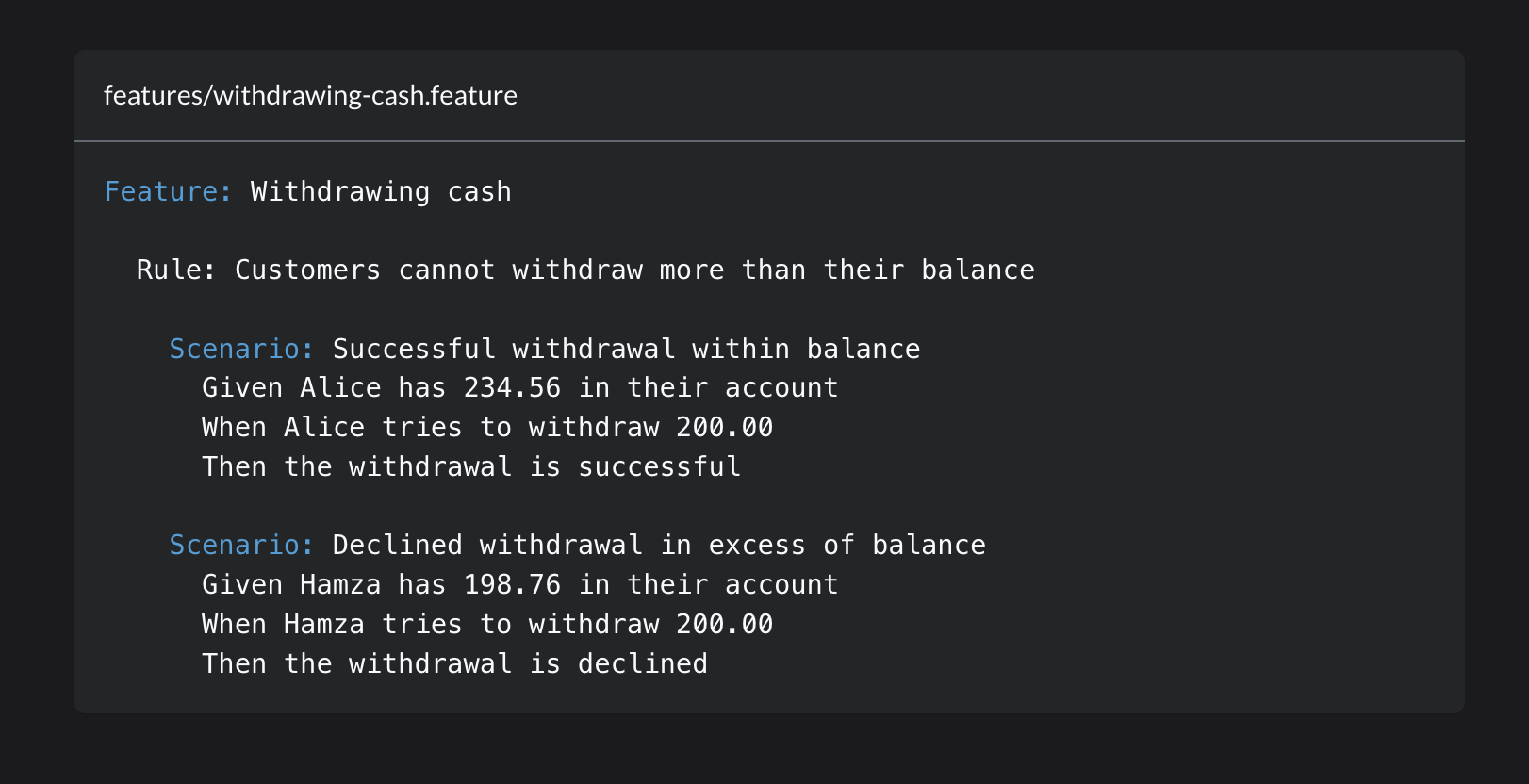
Task: Click 200.00 in the When Alice step
Action: tap(724, 428)
